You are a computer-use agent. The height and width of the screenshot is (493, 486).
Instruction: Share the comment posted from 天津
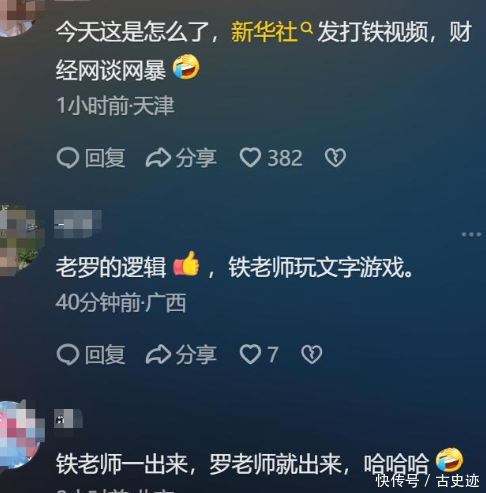(181, 158)
